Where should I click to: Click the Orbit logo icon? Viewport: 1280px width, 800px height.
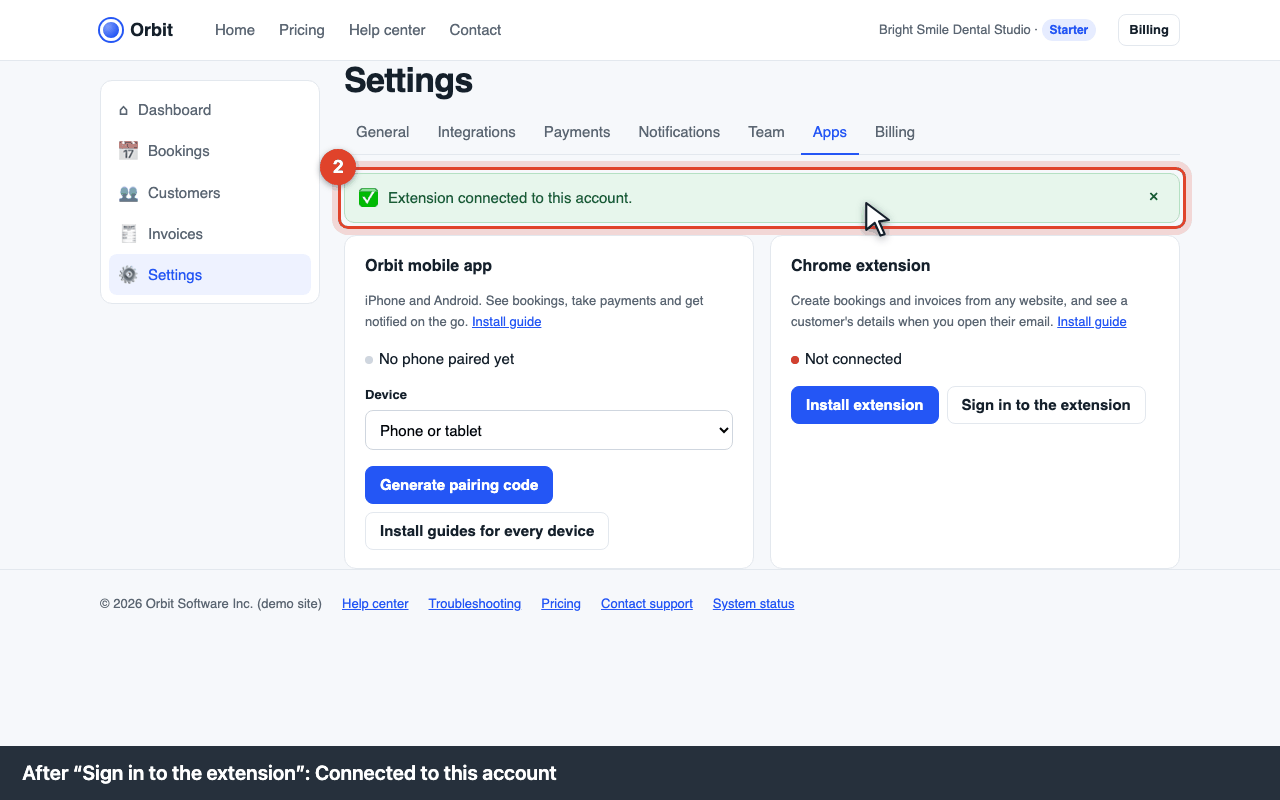point(111,30)
